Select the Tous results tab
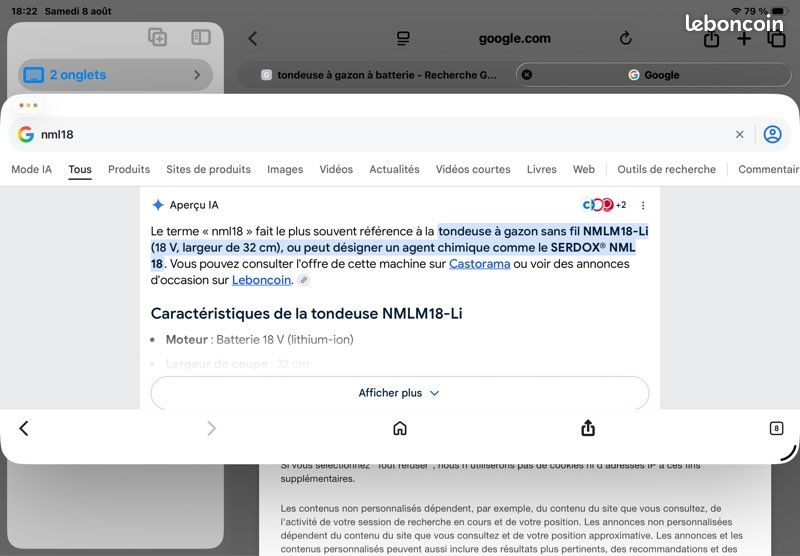The height and width of the screenshot is (556, 800). pos(80,169)
